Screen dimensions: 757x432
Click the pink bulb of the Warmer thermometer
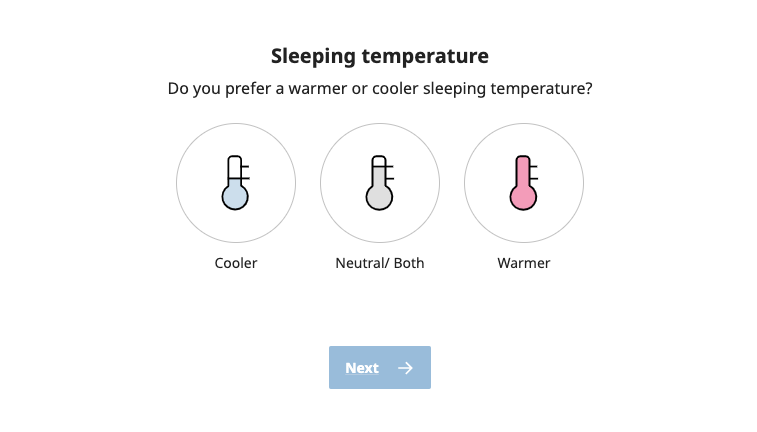523,197
